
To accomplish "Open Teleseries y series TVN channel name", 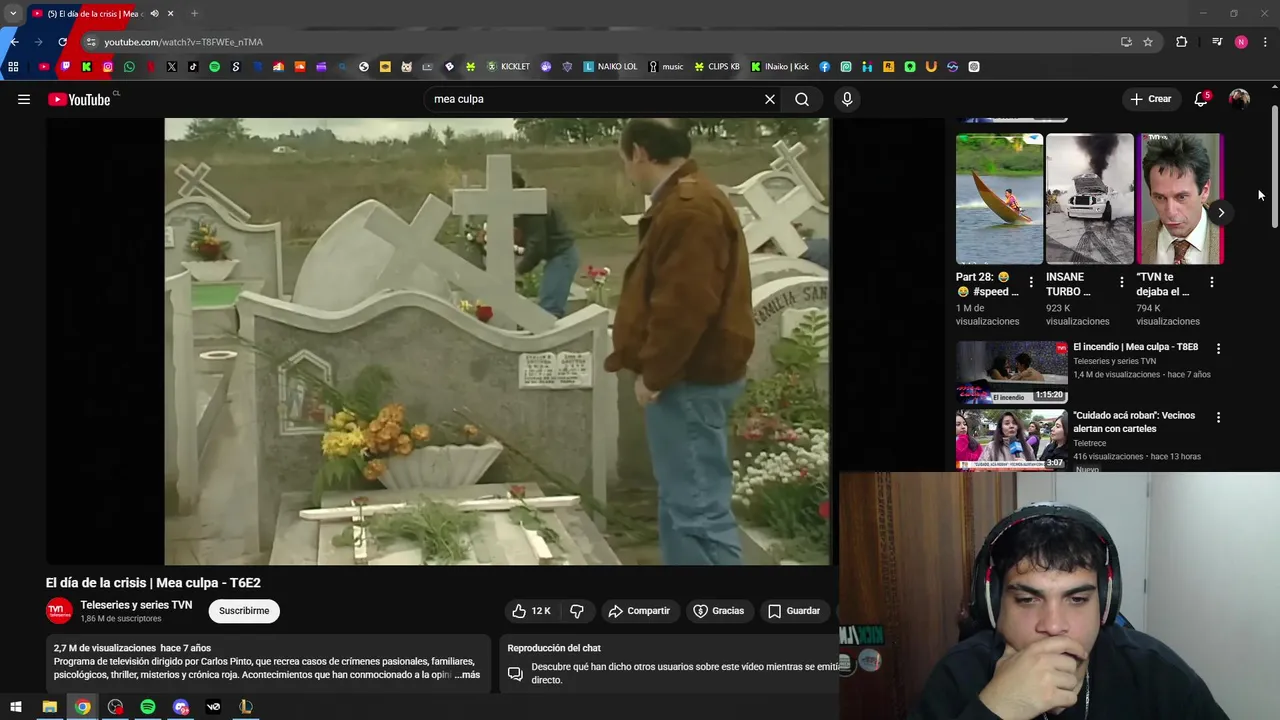I will click(136, 605).
